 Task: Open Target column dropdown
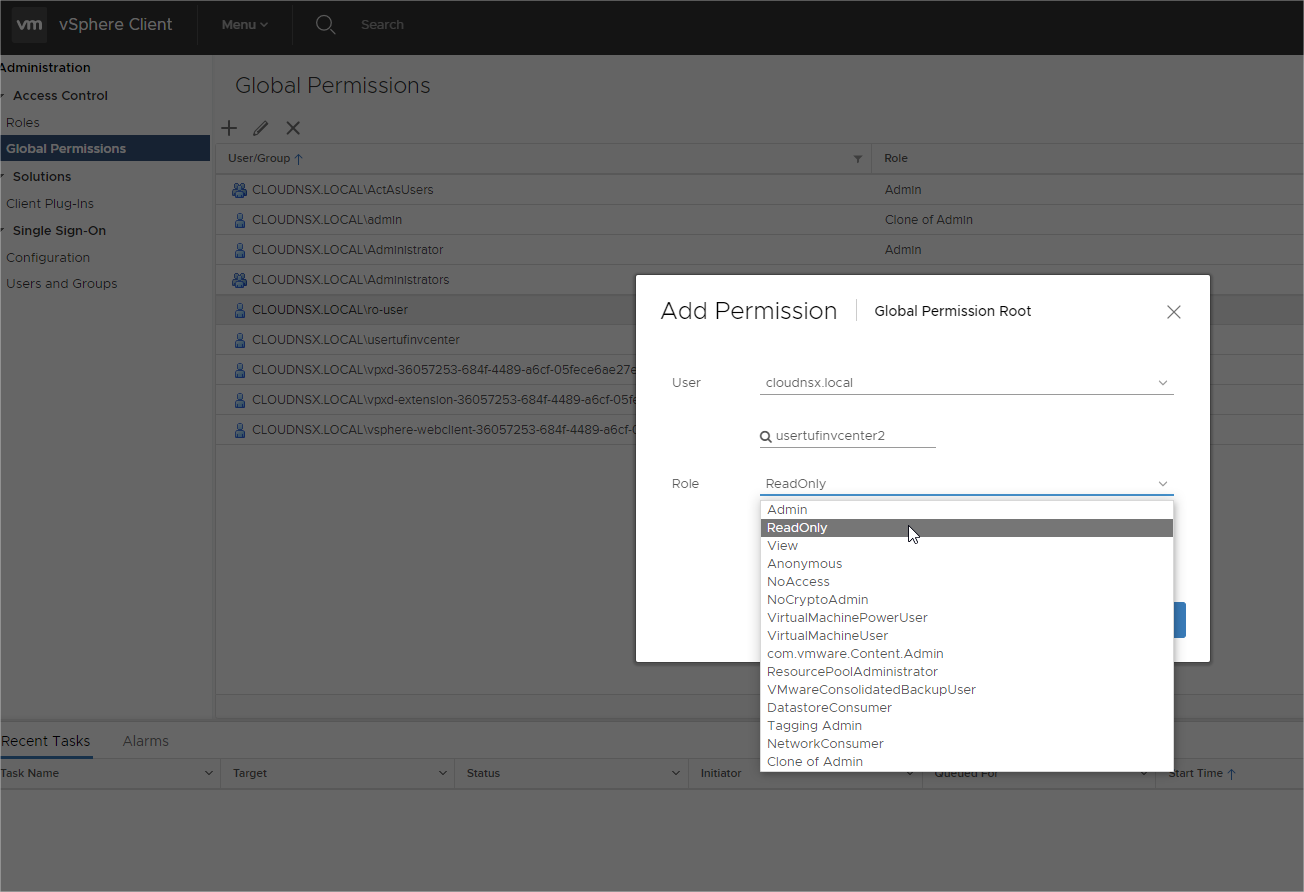(x=443, y=773)
